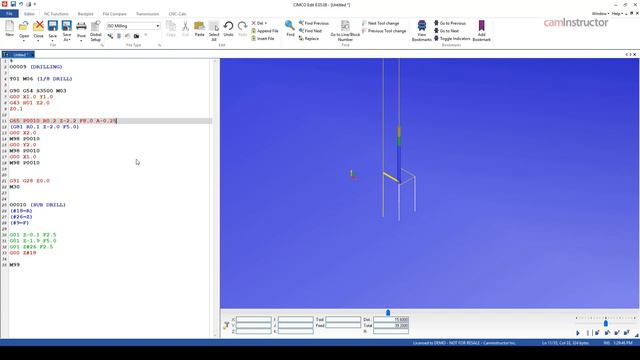Click the first small icon under ISO Milling
Screen dimensions: 640x360
point(110,36)
